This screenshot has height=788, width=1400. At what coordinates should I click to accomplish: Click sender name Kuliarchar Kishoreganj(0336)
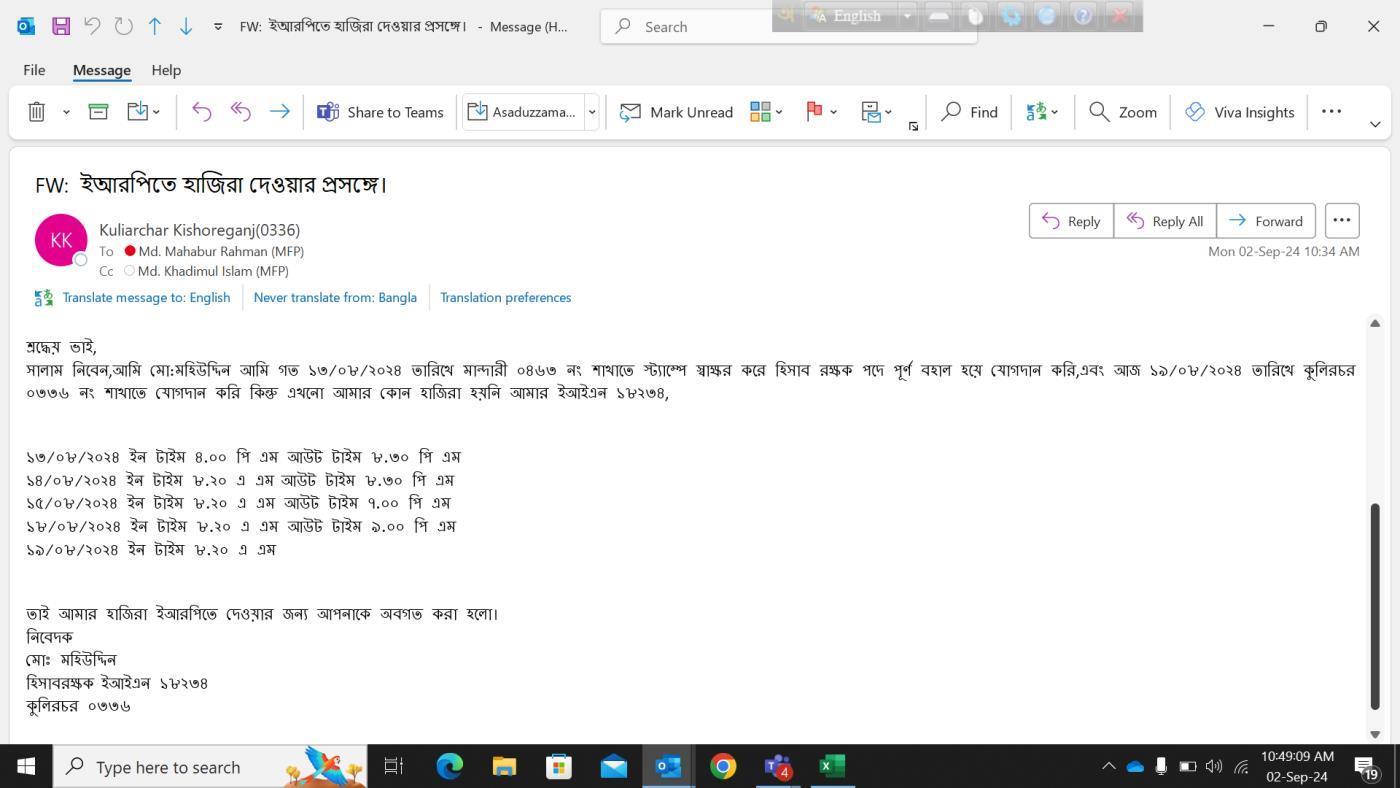click(199, 230)
